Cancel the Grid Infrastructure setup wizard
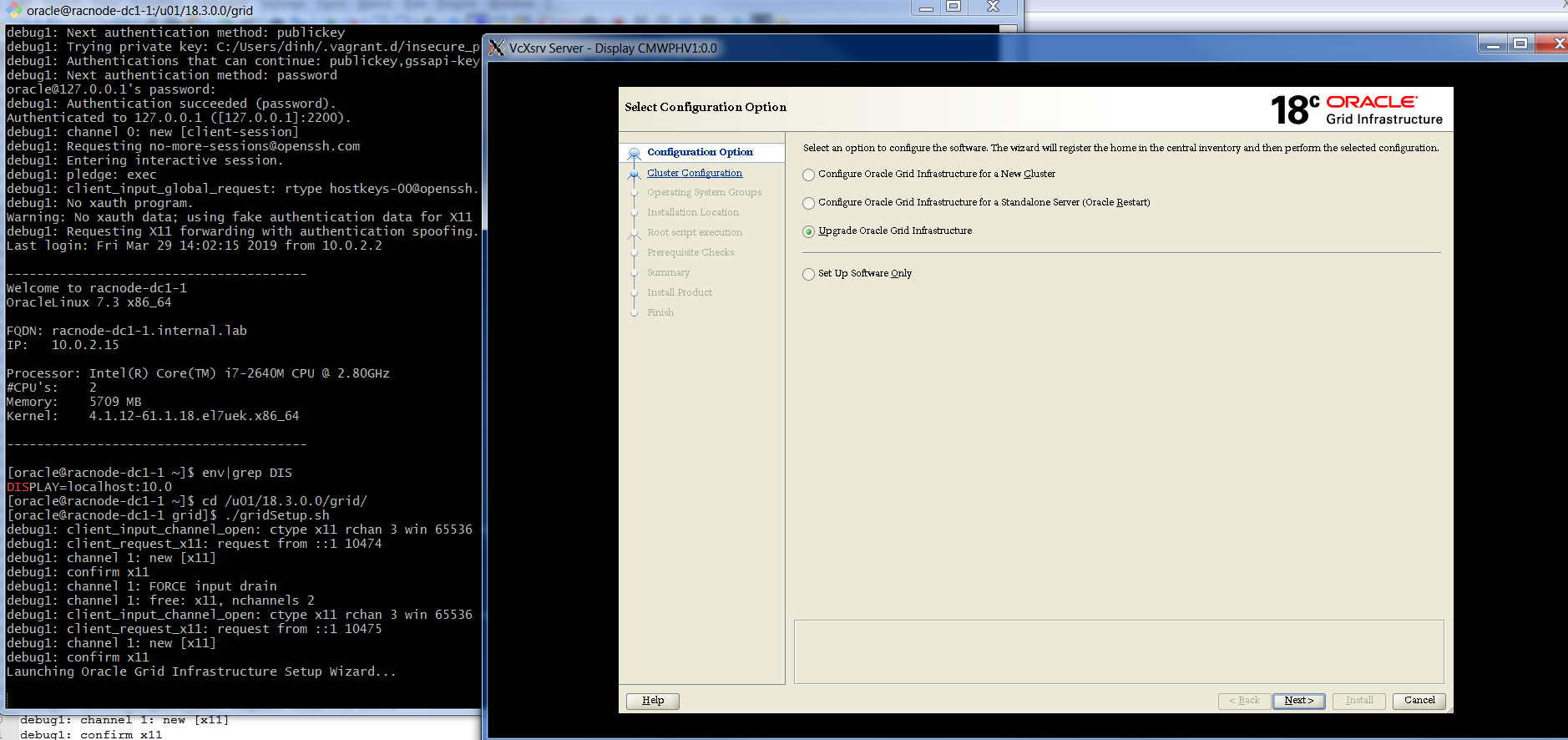This screenshot has width=1568, height=740. click(x=1419, y=701)
